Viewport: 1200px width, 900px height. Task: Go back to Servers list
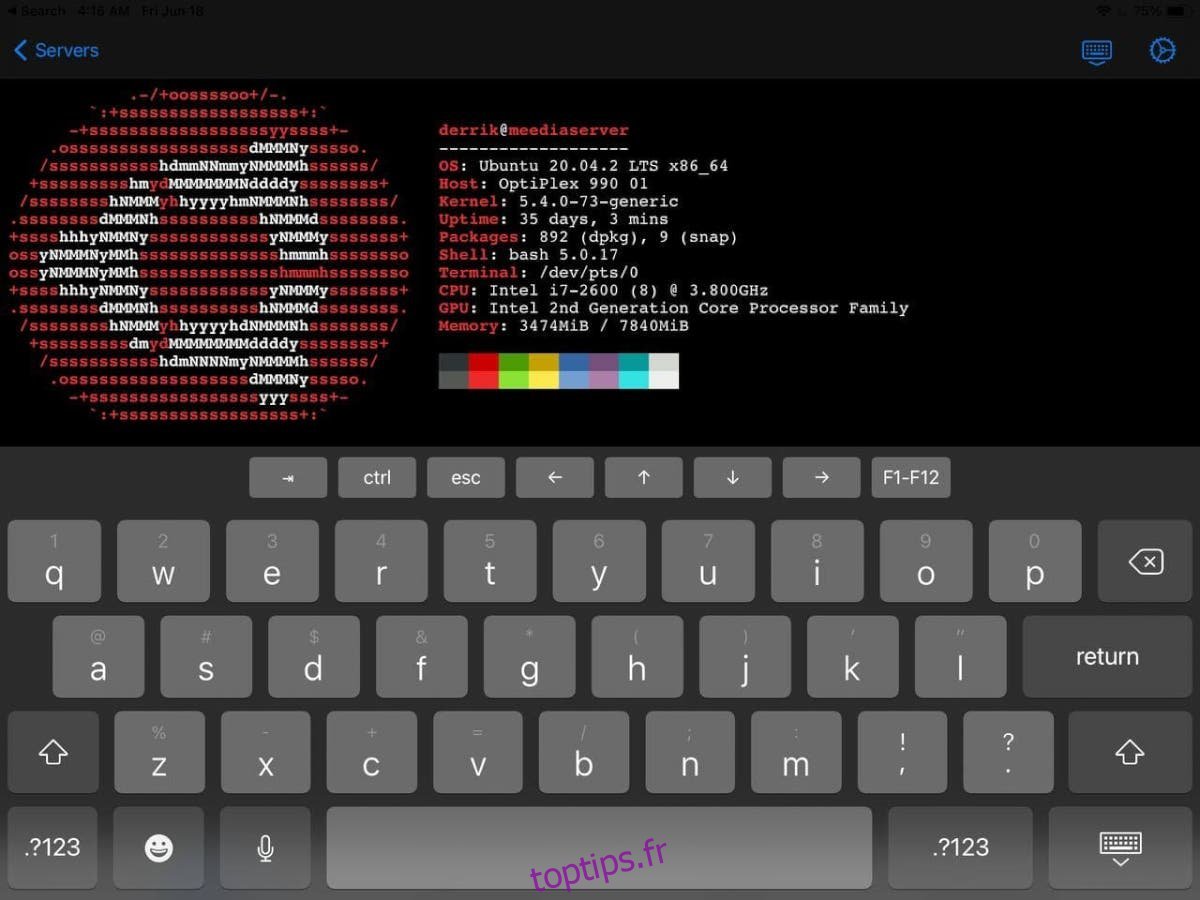coord(57,50)
